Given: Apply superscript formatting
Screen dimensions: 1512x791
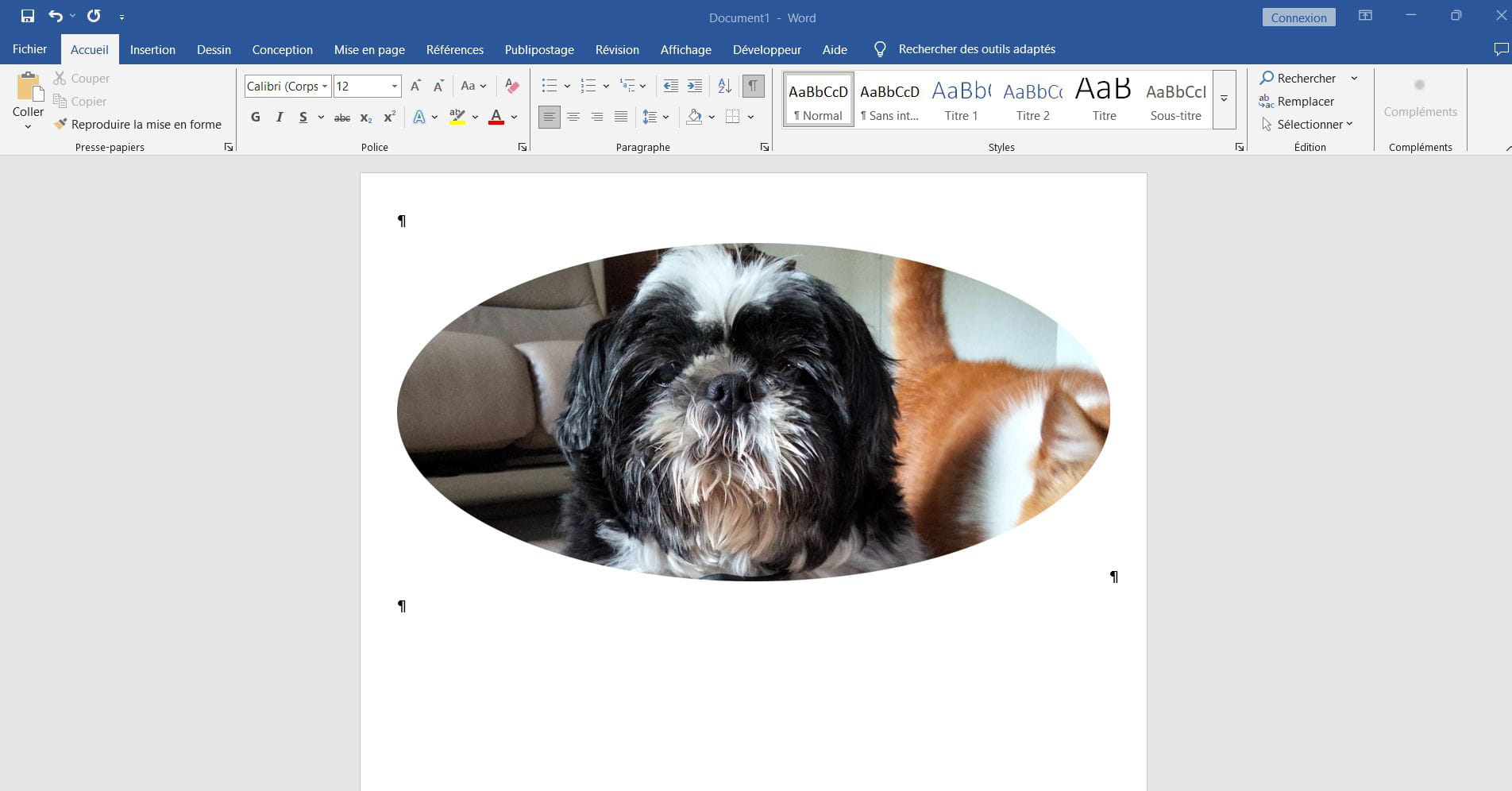Looking at the screenshot, I should coord(389,118).
